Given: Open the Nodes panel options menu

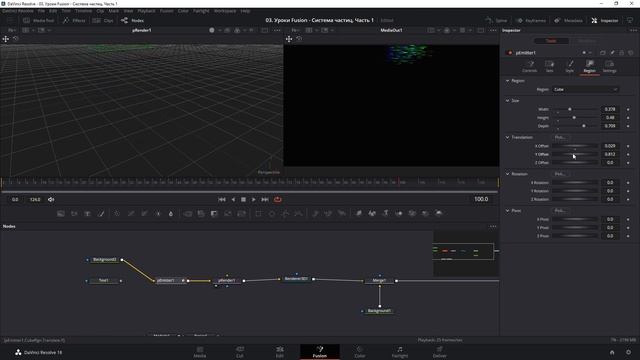Looking at the screenshot, I should click(493, 227).
